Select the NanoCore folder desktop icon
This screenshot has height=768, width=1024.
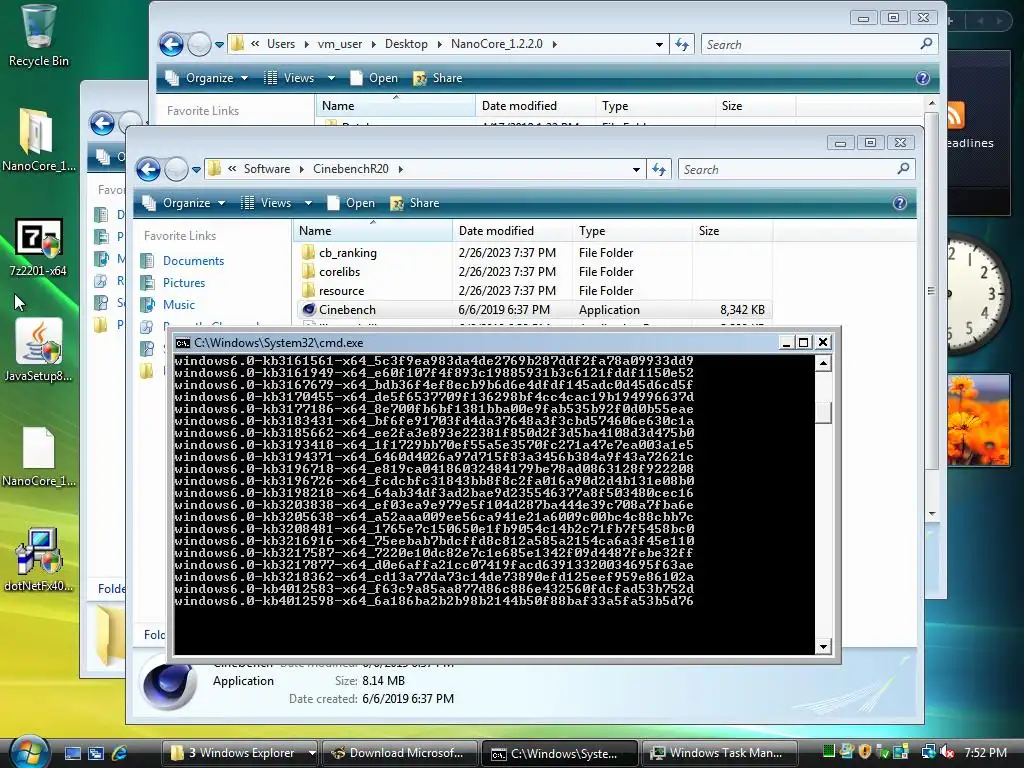38,139
